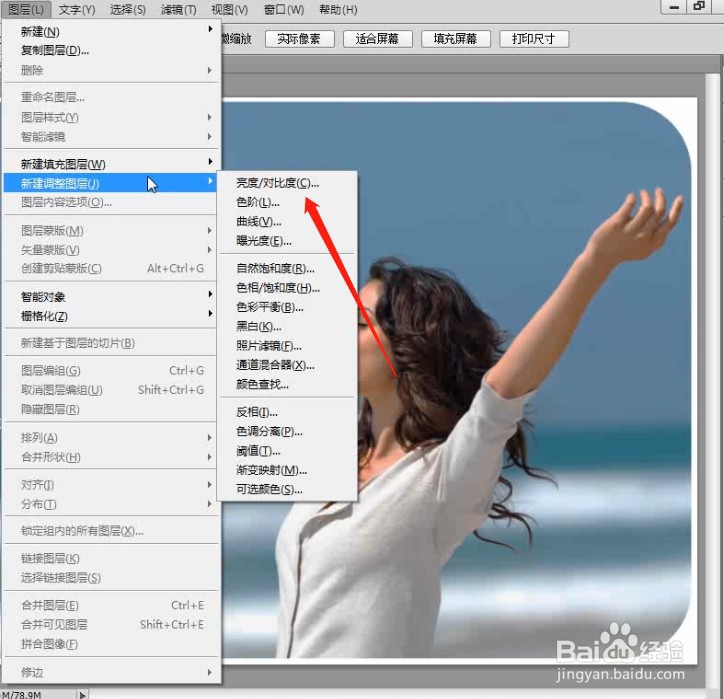The height and width of the screenshot is (699, 724).
Task: Choose 渐变映射(M)... adjustment layer
Action: click(x=287, y=470)
